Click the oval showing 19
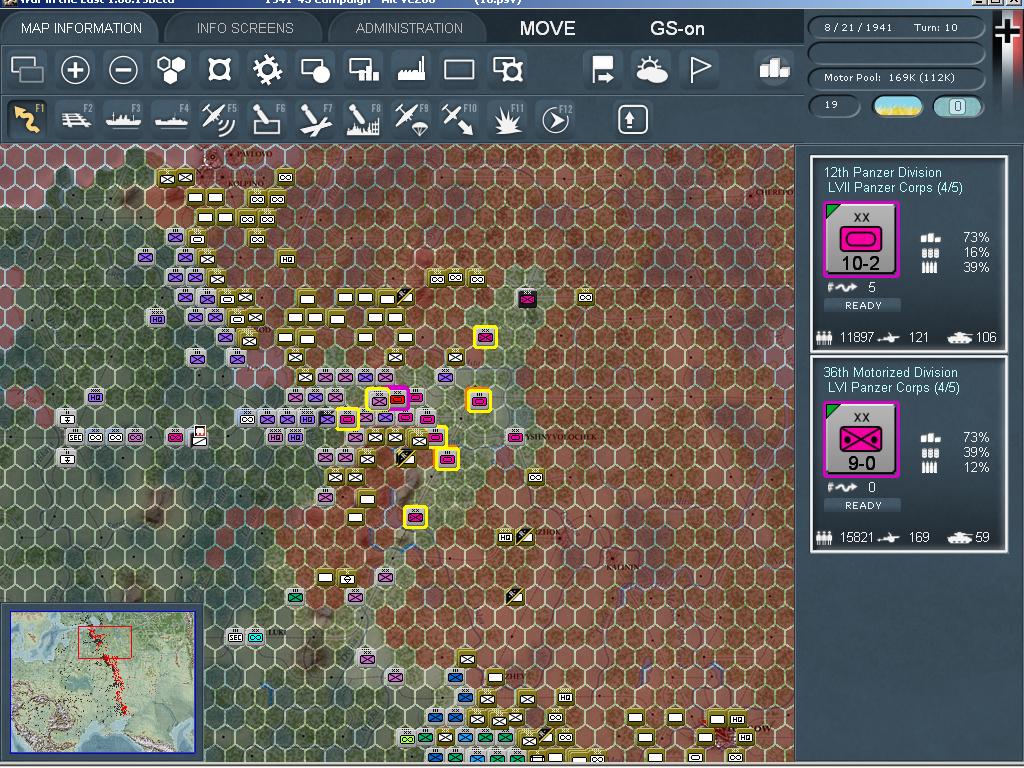1024x768 pixels. 835,105
